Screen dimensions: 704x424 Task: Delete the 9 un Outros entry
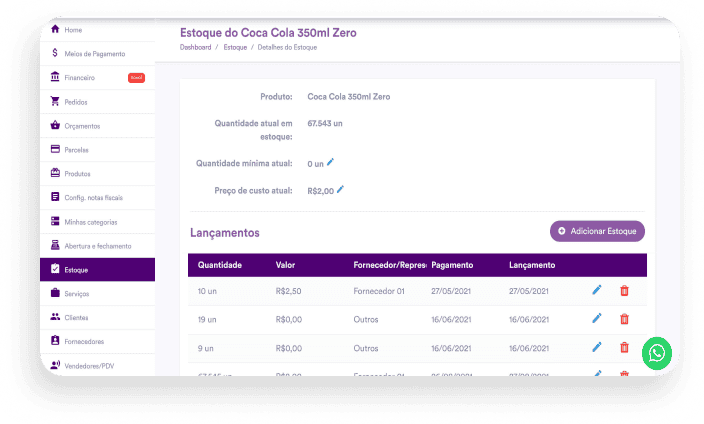pos(624,348)
